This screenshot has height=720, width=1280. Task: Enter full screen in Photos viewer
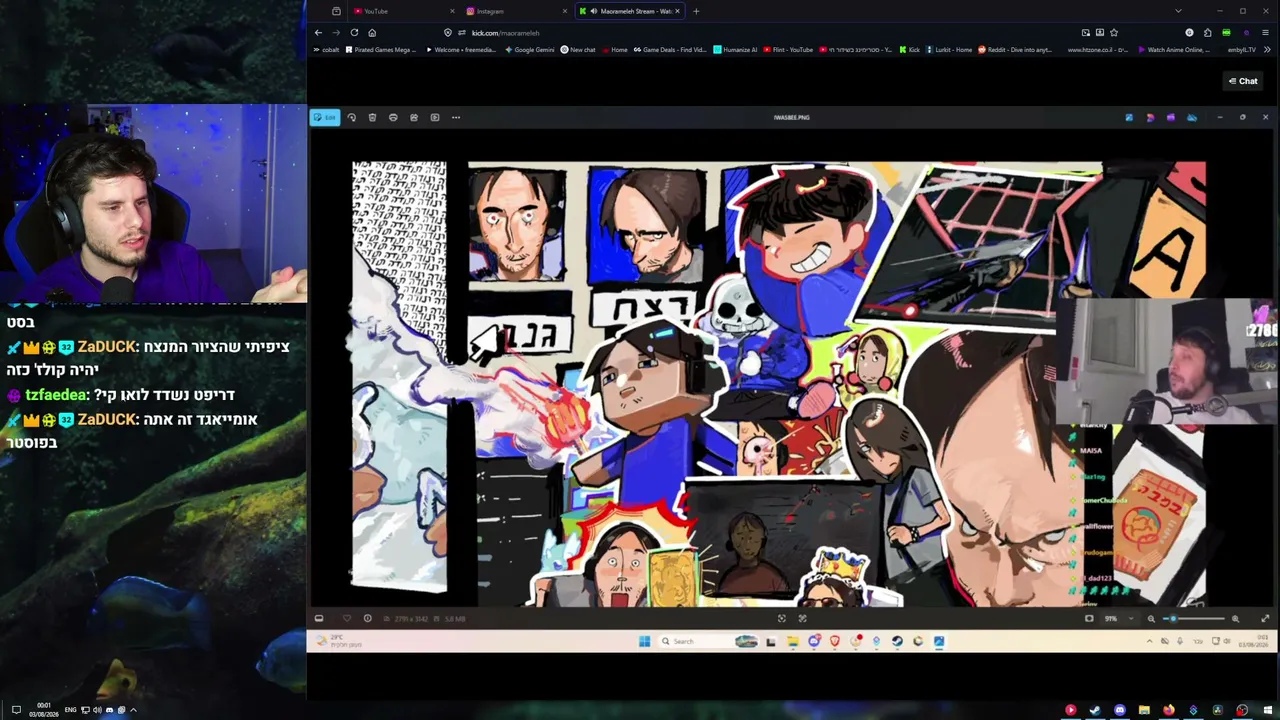point(1265,619)
